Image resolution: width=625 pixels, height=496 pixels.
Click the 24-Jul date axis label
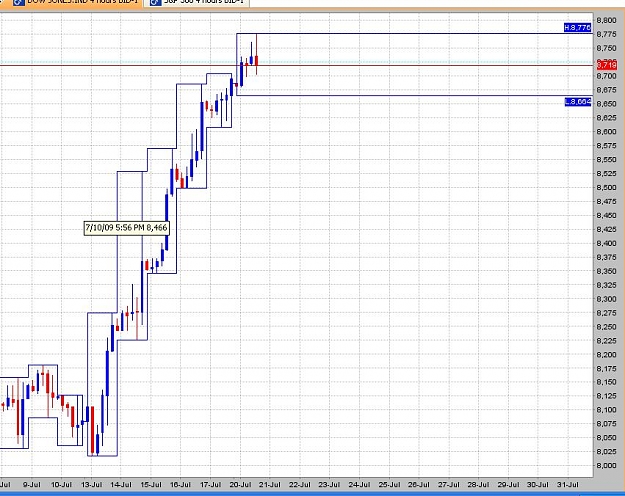click(359, 484)
